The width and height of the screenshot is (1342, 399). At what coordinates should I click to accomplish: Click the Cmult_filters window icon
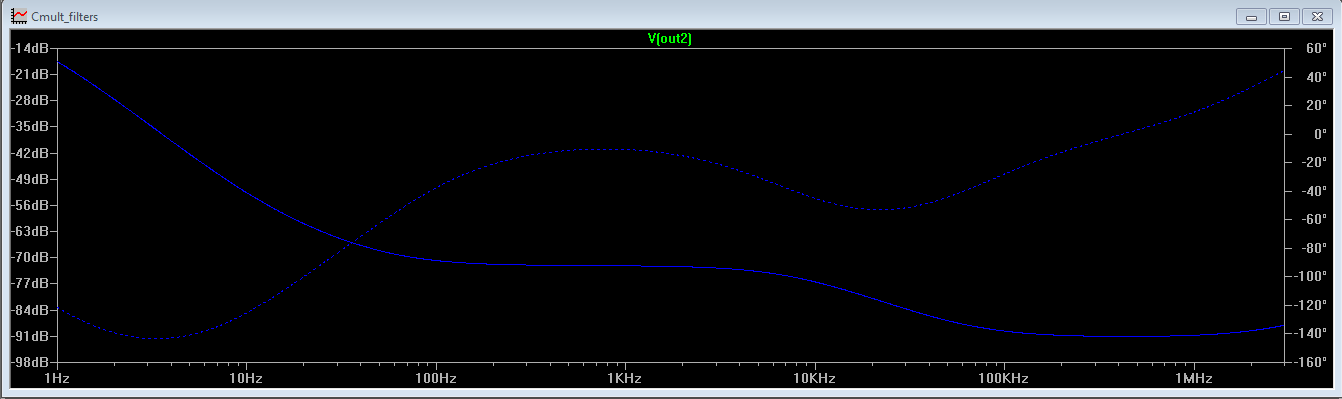(19, 16)
